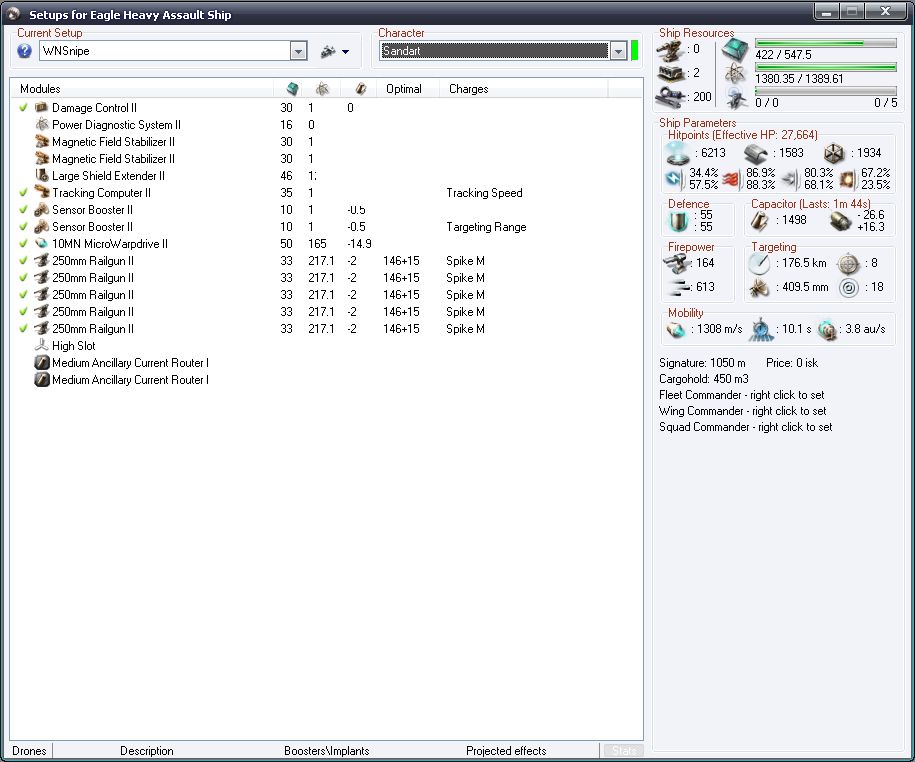Click the structure hitpoints icon showing 1934
Viewport: 915px width, 762px height.
click(x=834, y=154)
